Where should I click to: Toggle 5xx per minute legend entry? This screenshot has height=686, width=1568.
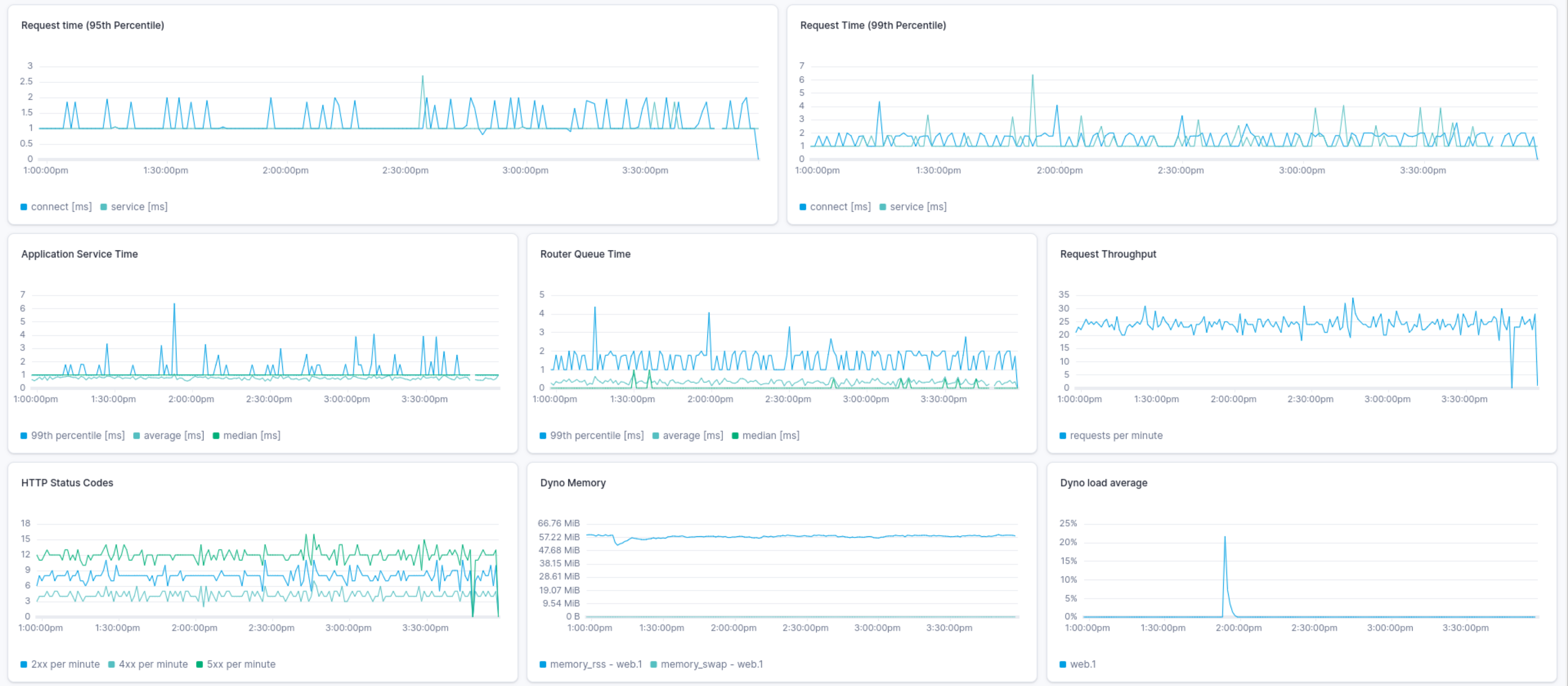[x=236, y=664]
